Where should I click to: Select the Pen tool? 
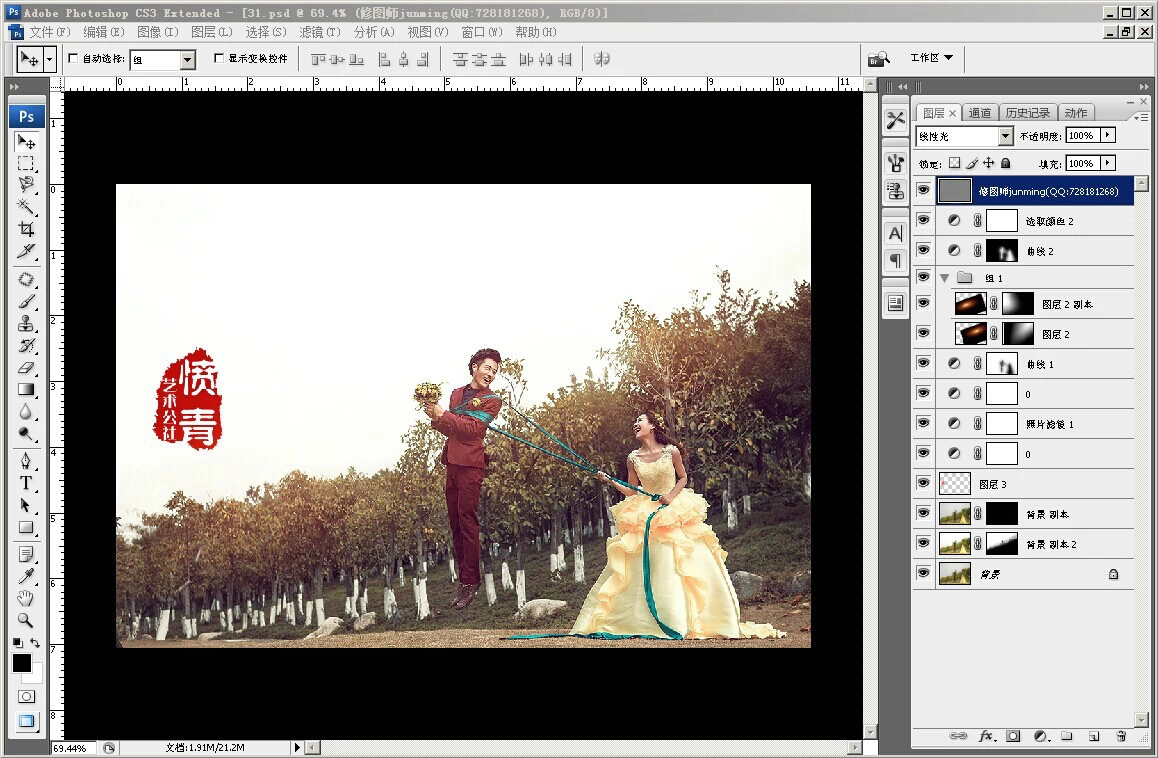pyautogui.click(x=26, y=461)
